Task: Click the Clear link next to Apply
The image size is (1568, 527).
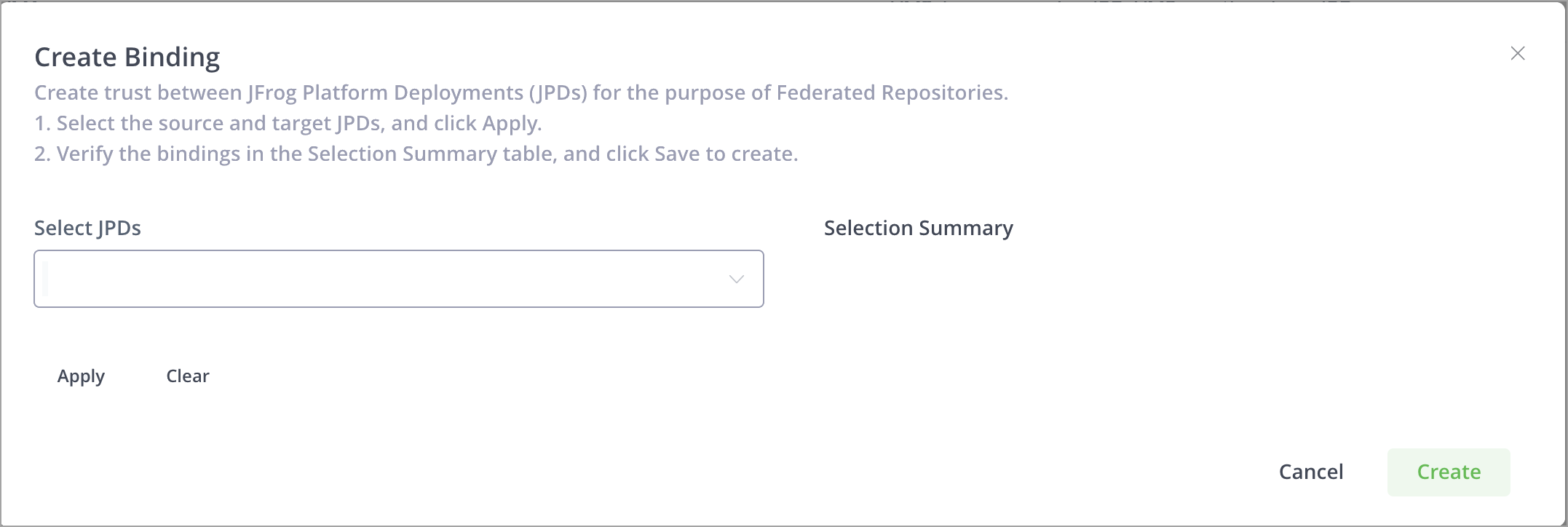Action: pos(187,376)
